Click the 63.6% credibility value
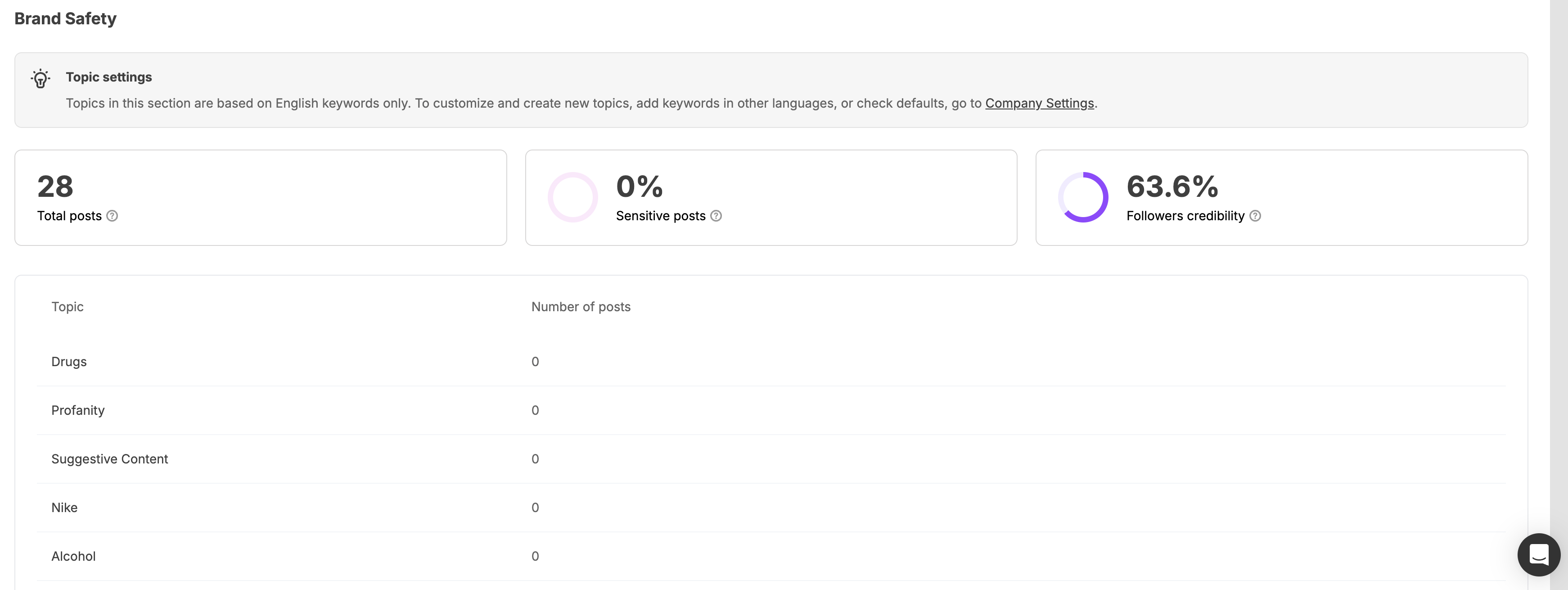 (1172, 186)
